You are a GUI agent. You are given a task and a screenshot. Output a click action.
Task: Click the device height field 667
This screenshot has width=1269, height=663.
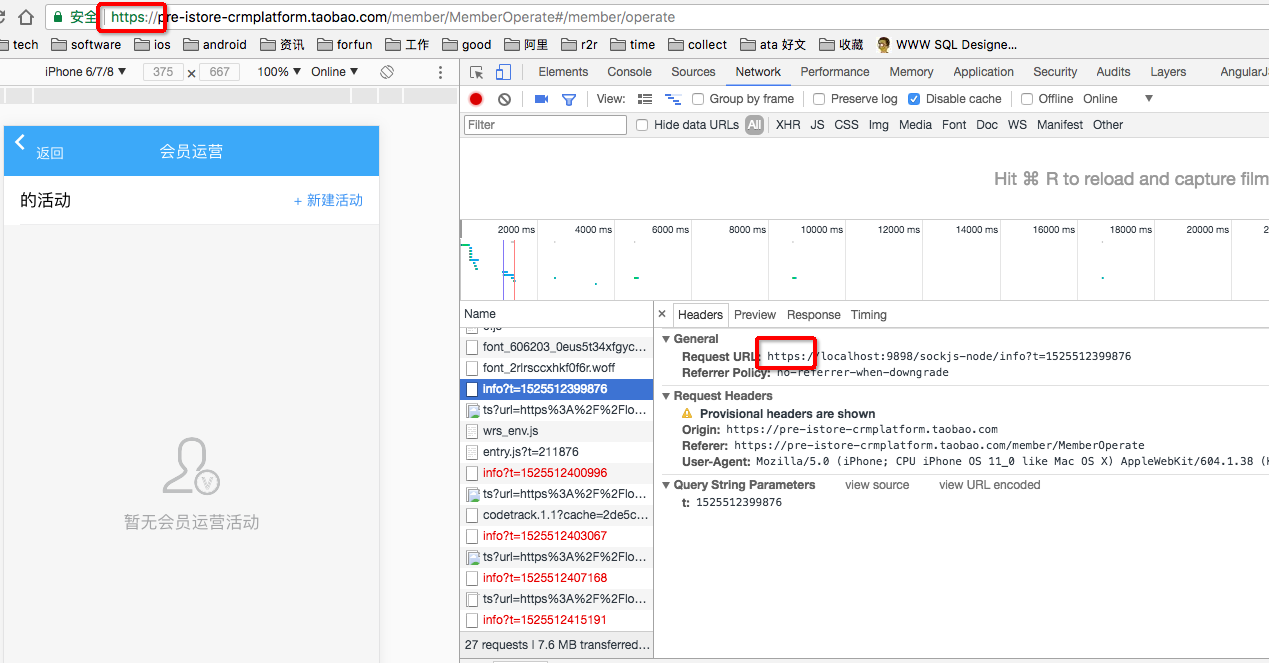tap(219, 72)
